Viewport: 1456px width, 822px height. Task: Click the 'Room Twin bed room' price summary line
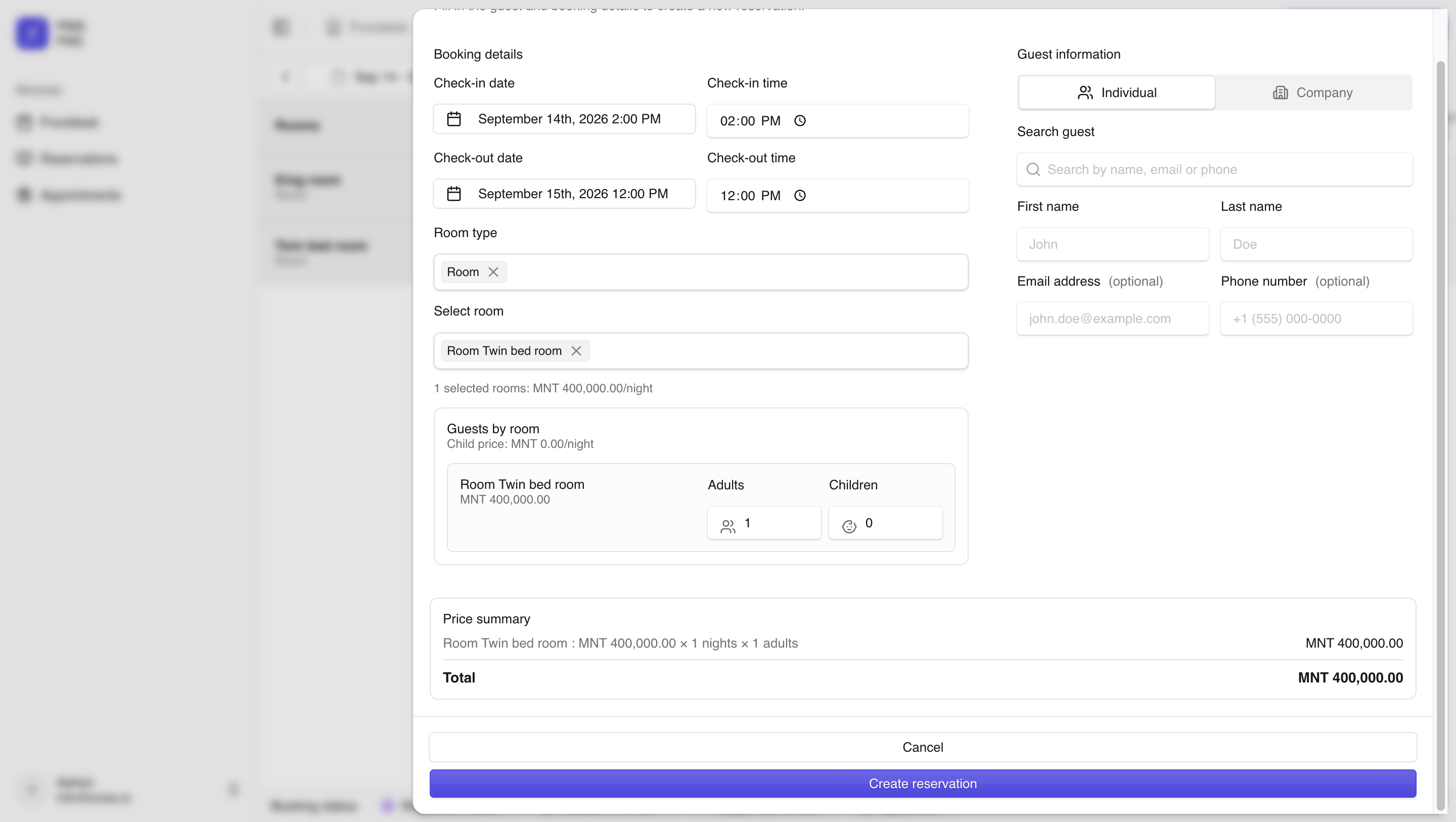point(620,643)
